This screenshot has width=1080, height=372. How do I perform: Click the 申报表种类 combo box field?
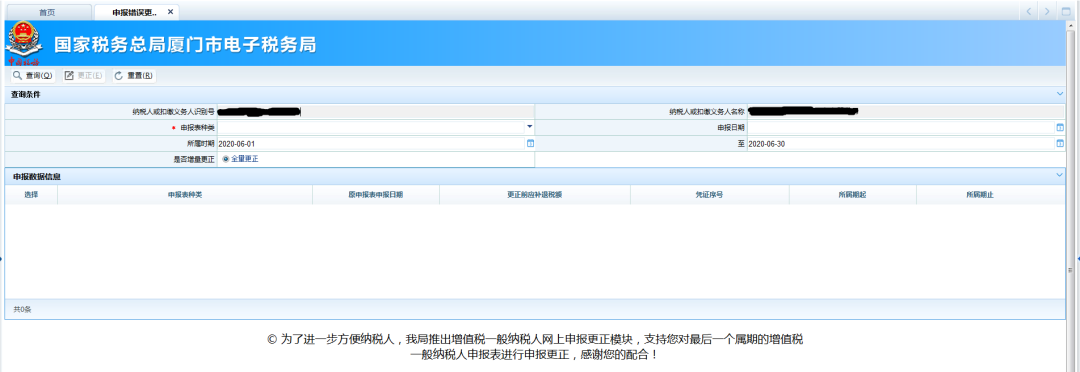(x=375, y=127)
